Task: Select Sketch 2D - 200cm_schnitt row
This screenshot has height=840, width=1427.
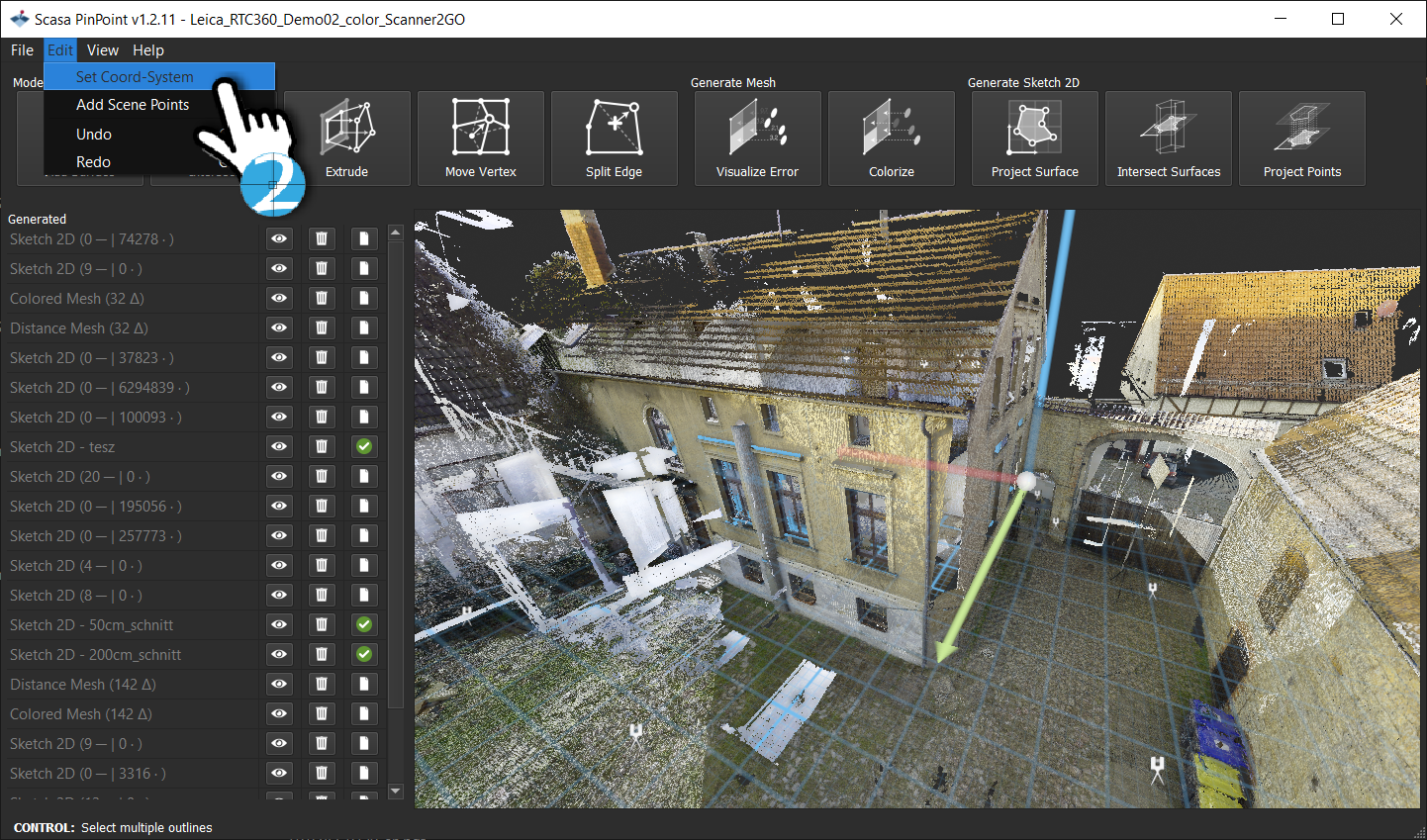Action: pyautogui.click(x=132, y=655)
